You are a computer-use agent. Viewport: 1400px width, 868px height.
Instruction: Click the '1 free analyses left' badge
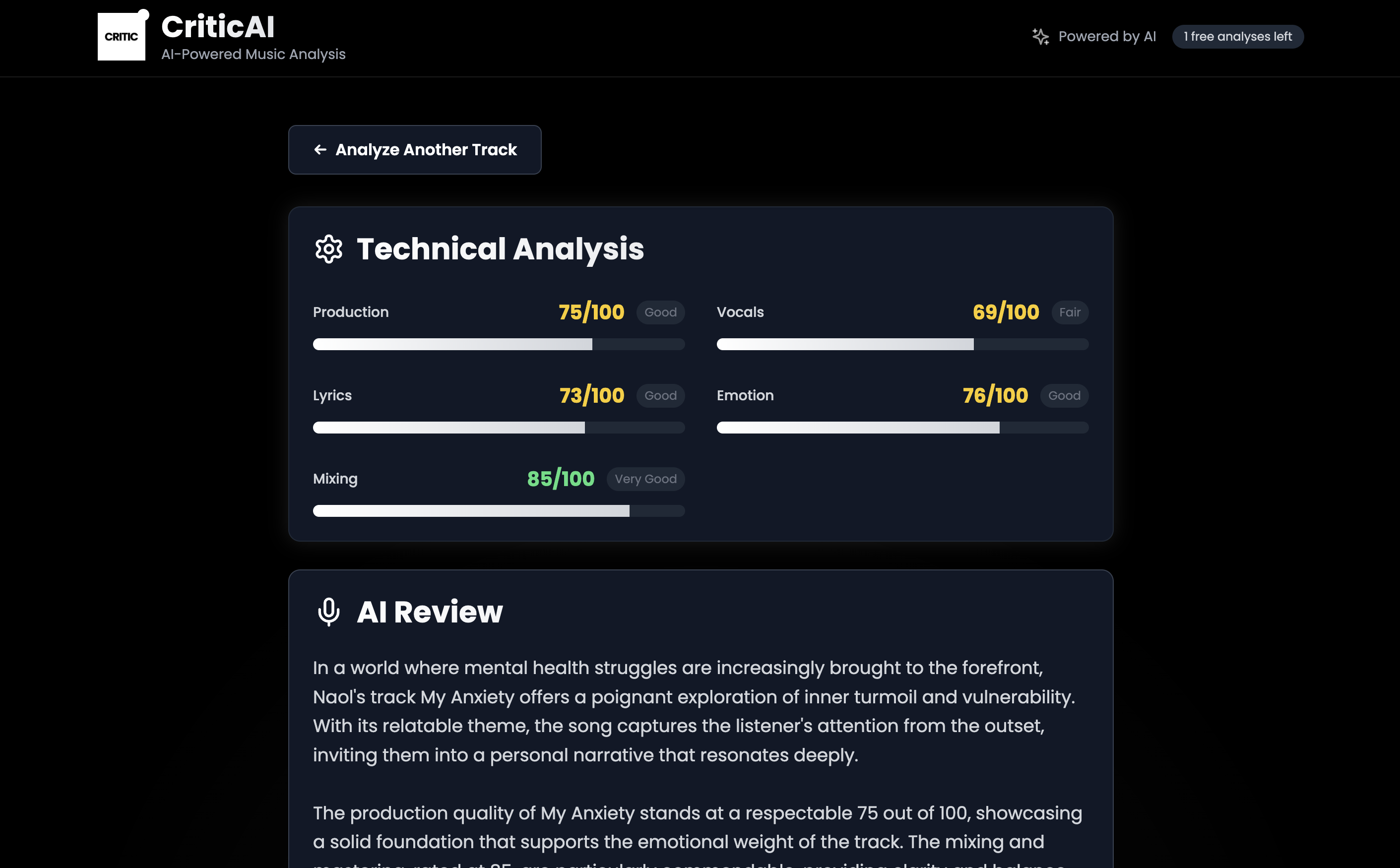[x=1238, y=37]
